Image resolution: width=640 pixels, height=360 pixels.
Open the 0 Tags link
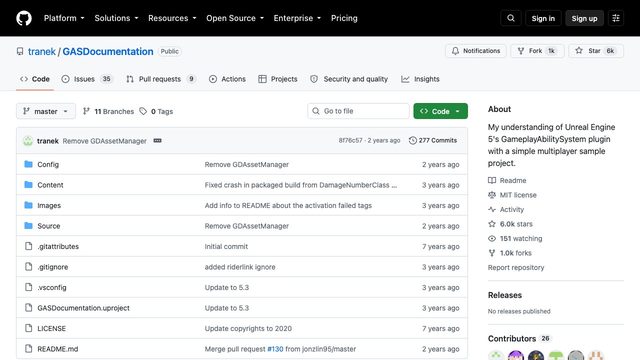[156, 111]
